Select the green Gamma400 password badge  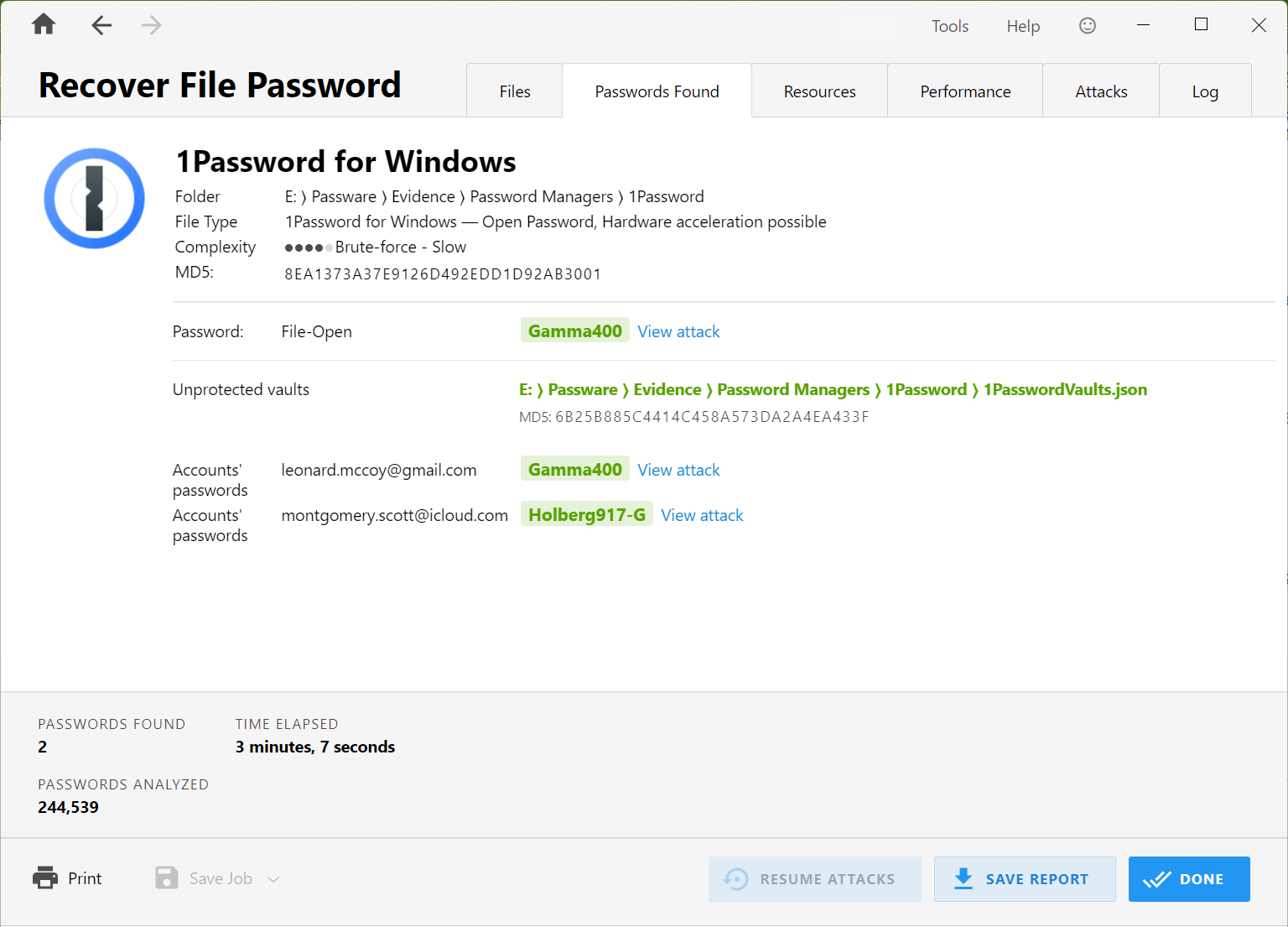[574, 330]
